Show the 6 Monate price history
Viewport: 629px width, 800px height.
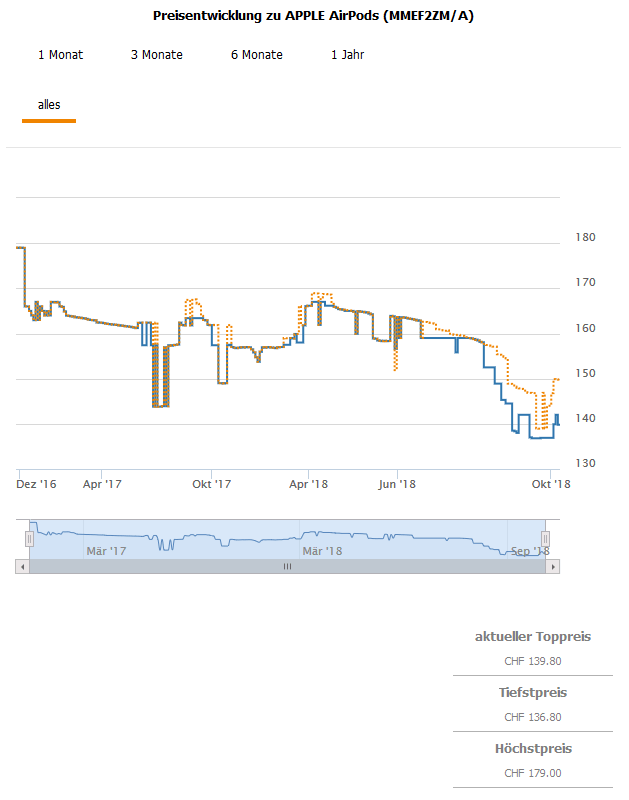pyautogui.click(x=257, y=55)
